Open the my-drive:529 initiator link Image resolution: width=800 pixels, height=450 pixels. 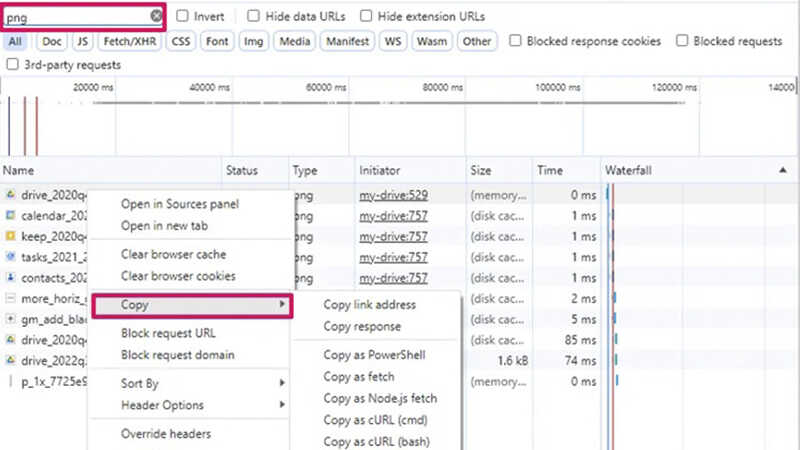pos(393,194)
